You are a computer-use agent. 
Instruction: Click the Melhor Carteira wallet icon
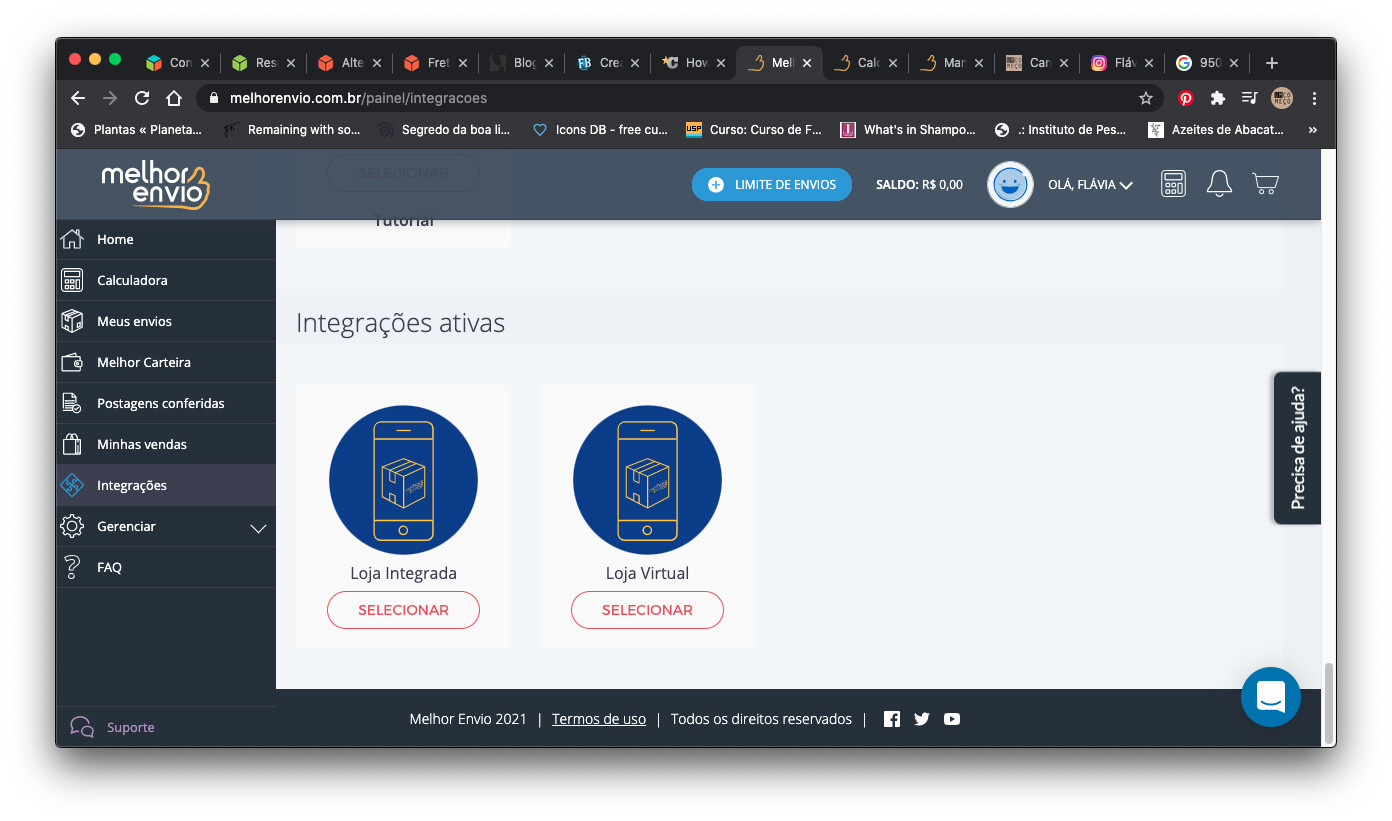coord(72,362)
